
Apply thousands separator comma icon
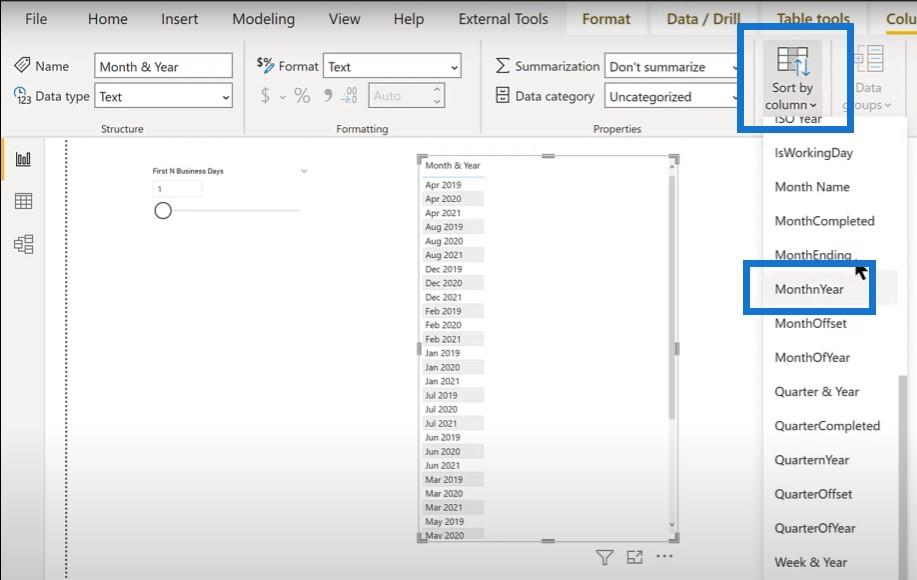328,95
